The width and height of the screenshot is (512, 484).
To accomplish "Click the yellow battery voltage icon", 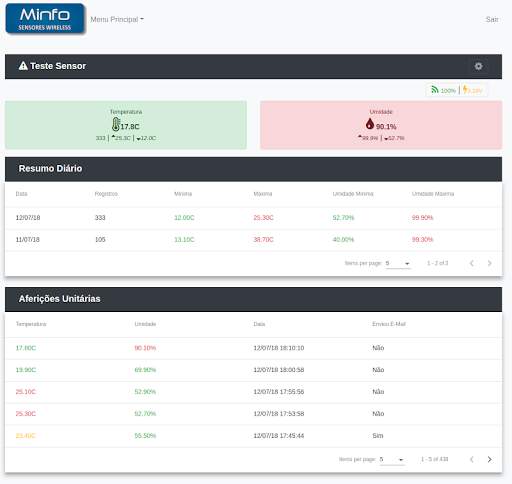I will point(466,90).
